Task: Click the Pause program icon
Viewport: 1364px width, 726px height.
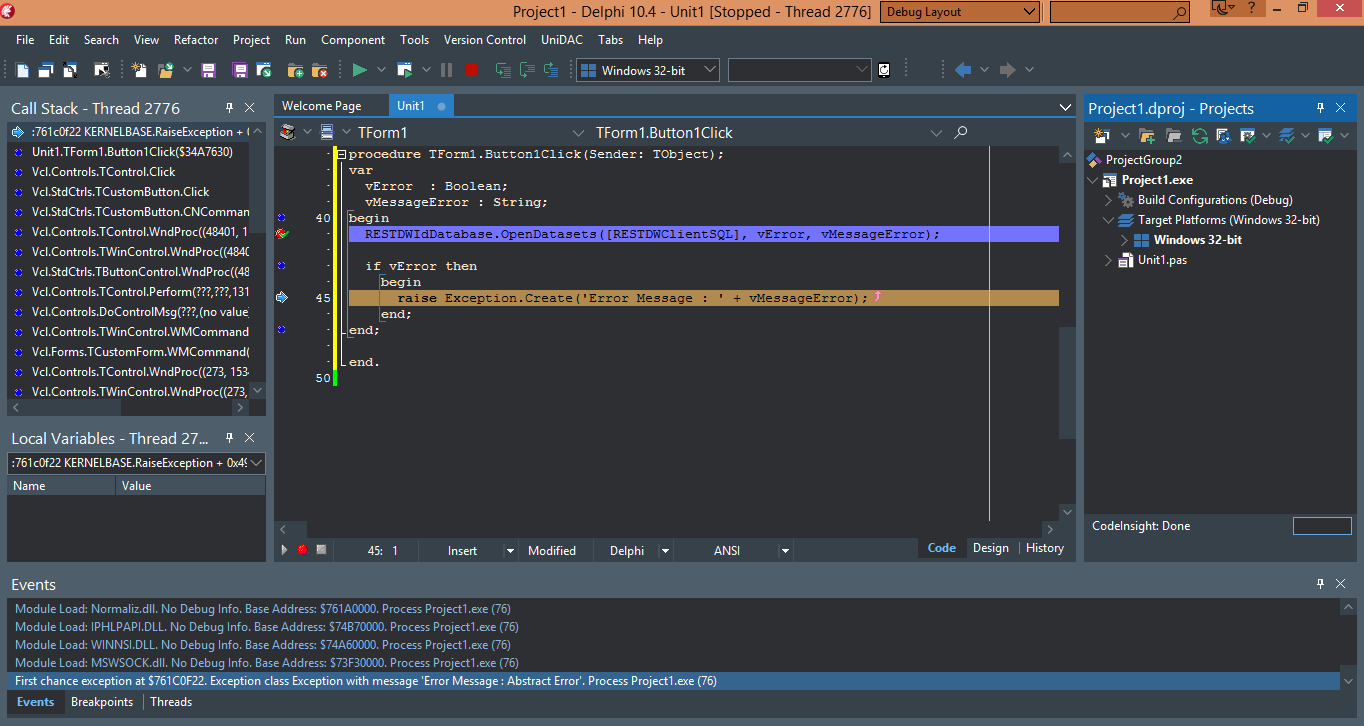Action: click(x=446, y=70)
